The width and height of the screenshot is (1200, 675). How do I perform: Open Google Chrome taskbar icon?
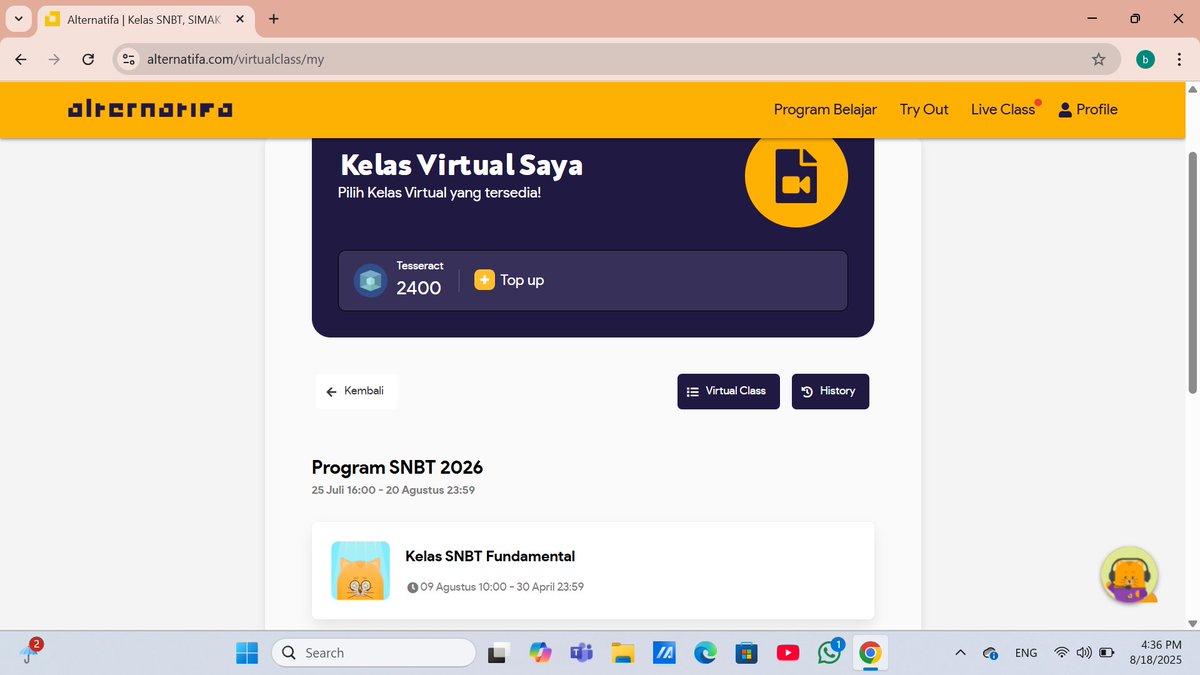click(870, 653)
